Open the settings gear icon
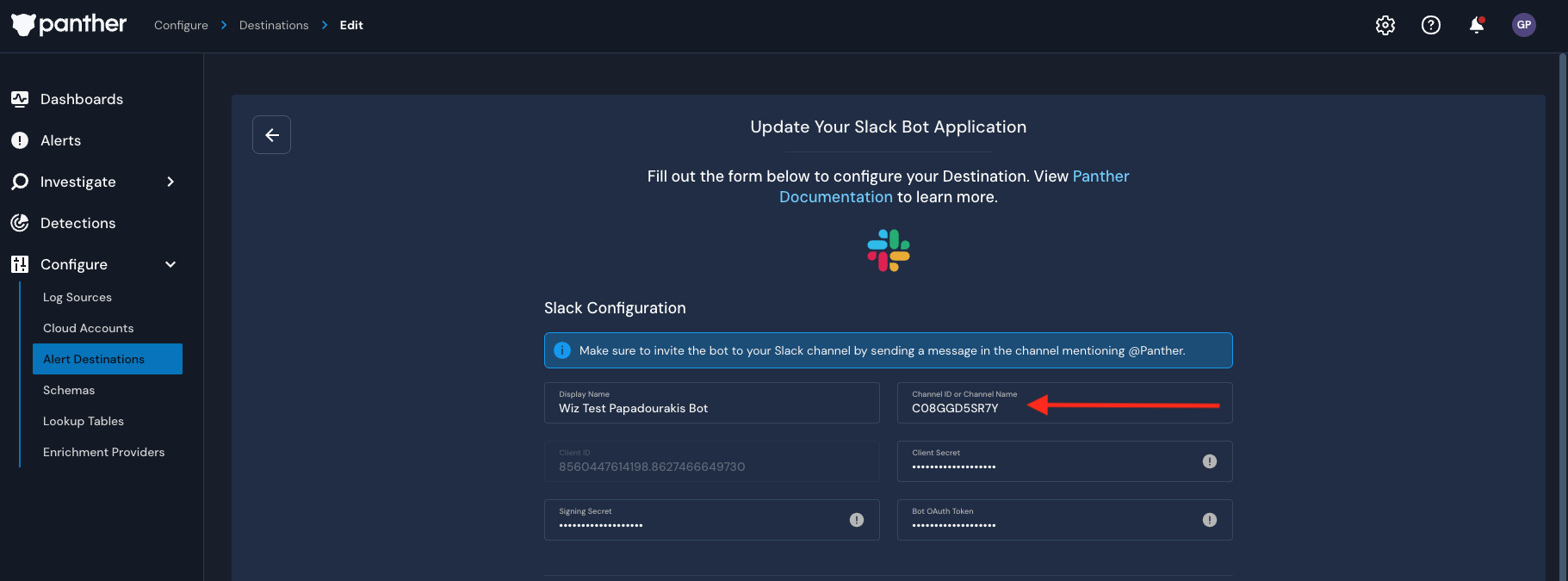The image size is (1568, 581). point(1385,26)
